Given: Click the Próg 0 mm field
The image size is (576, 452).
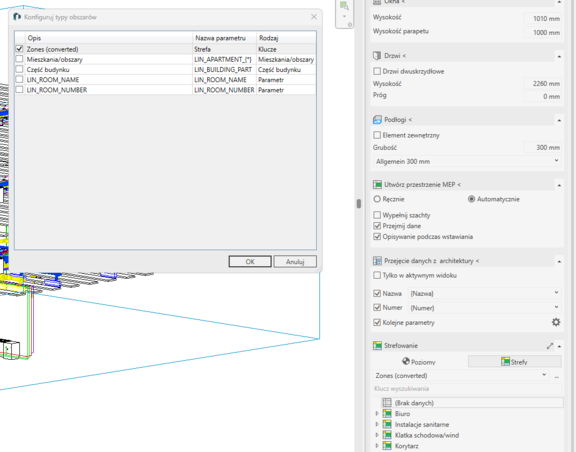Looking at the screenshot, I should pyautogui.click(x=543, y=96).
